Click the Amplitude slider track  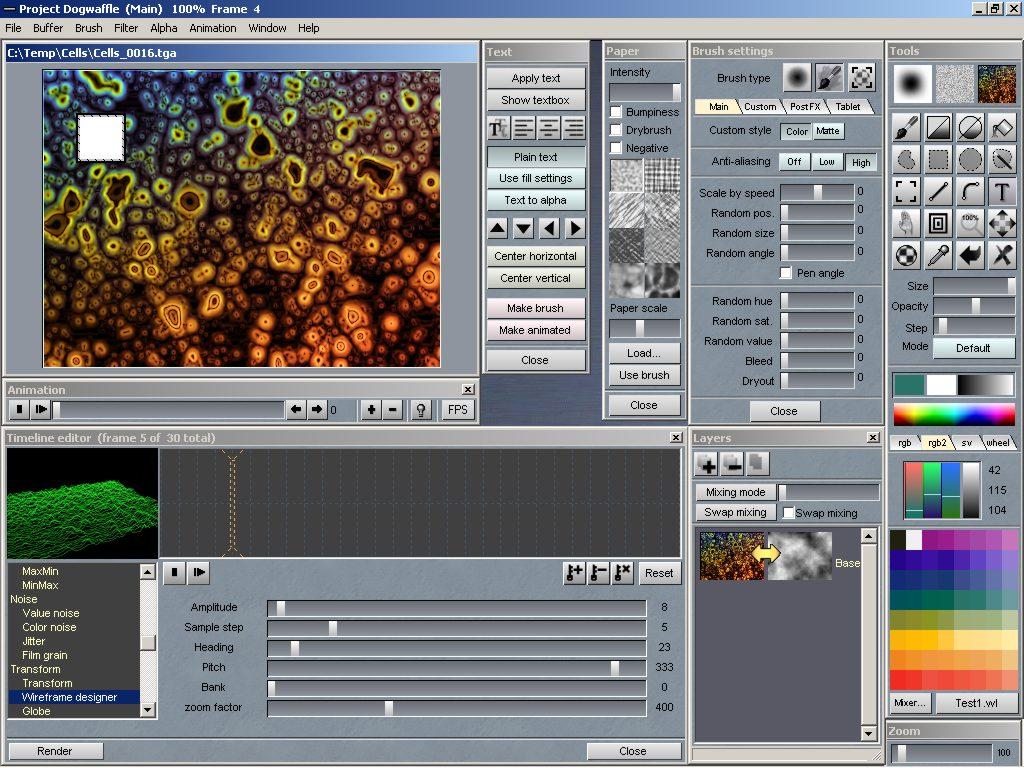[x=456, y=607]
